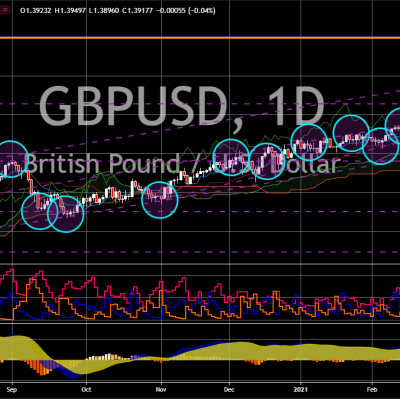Select the orange horizontal price line

point(200,38)
